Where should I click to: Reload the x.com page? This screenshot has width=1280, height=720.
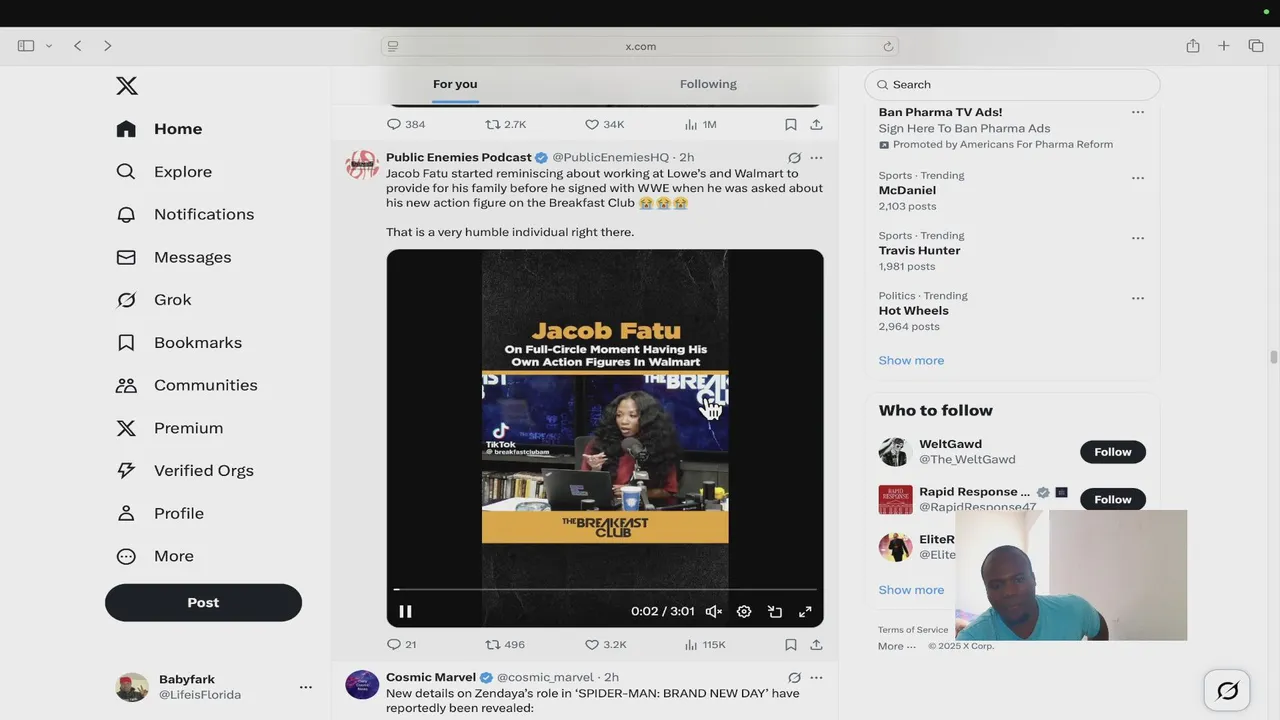(x=888, y=46)
